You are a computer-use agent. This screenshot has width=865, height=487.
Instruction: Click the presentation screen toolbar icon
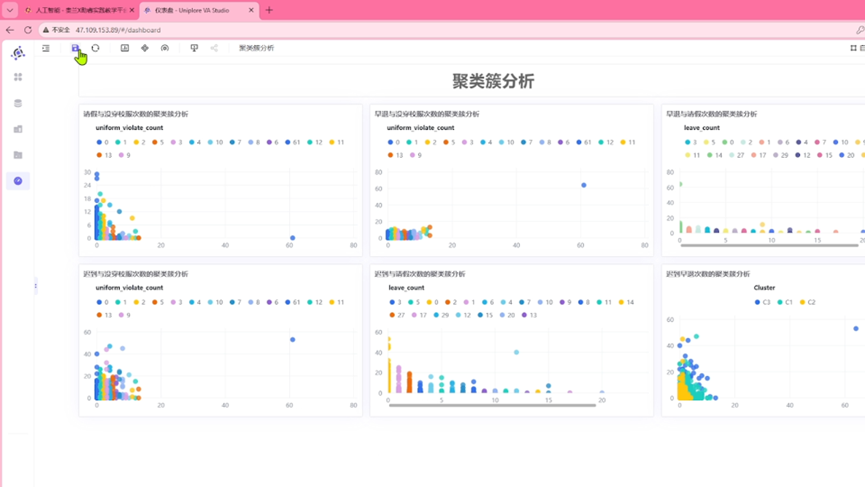[194, 48]
